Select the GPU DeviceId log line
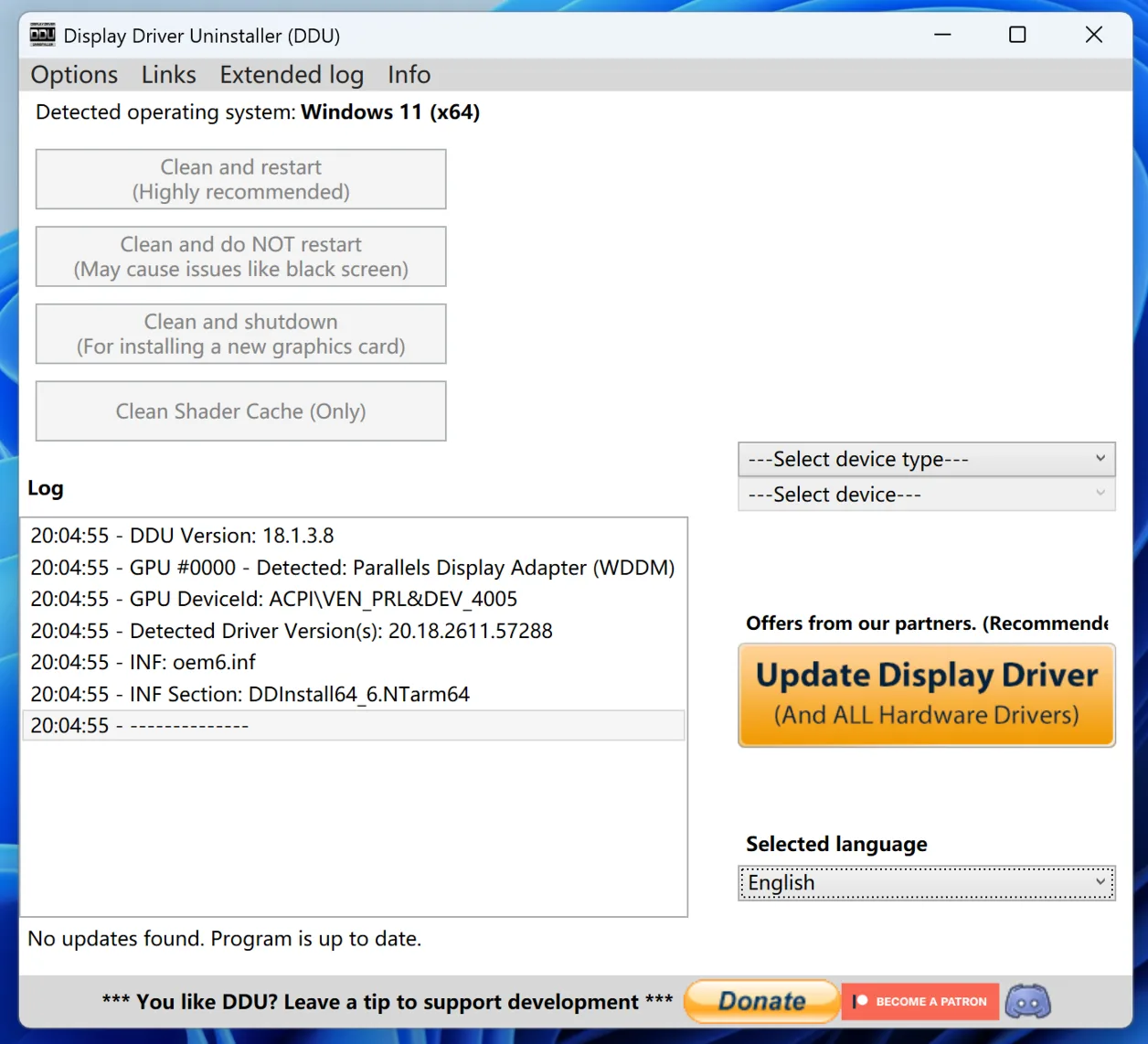Screen dimensions: 1148x1044 pyautogui.click(x=274, y=599)
